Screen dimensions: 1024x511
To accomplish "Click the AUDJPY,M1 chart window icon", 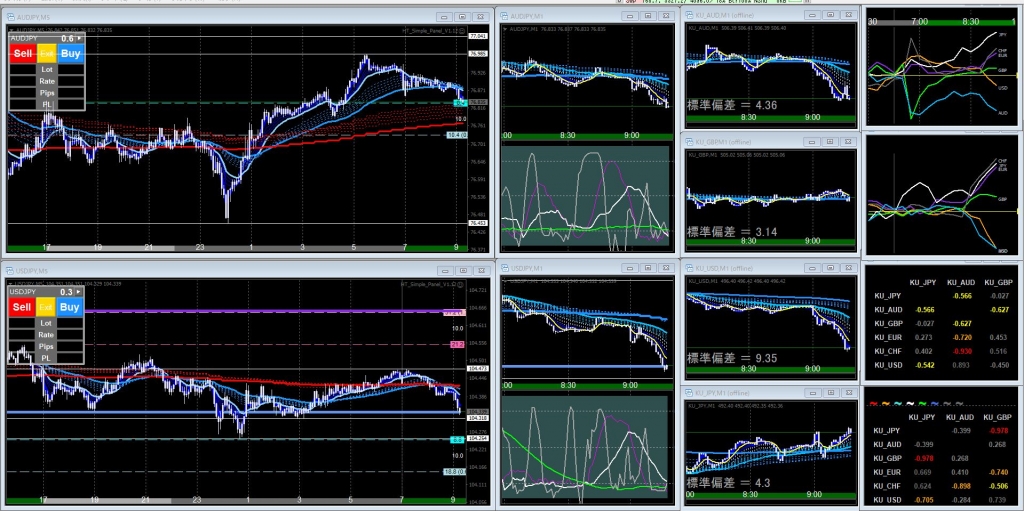I will 504,17.
